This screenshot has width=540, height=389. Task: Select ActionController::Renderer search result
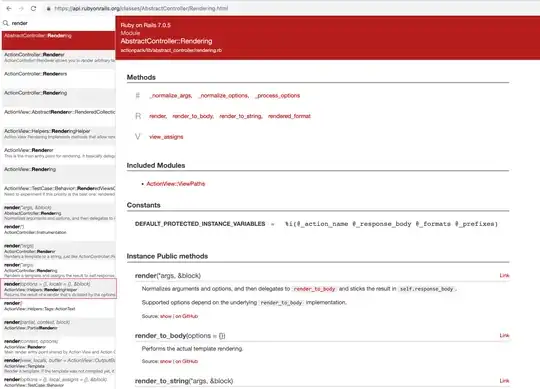(x=59, y=57)
